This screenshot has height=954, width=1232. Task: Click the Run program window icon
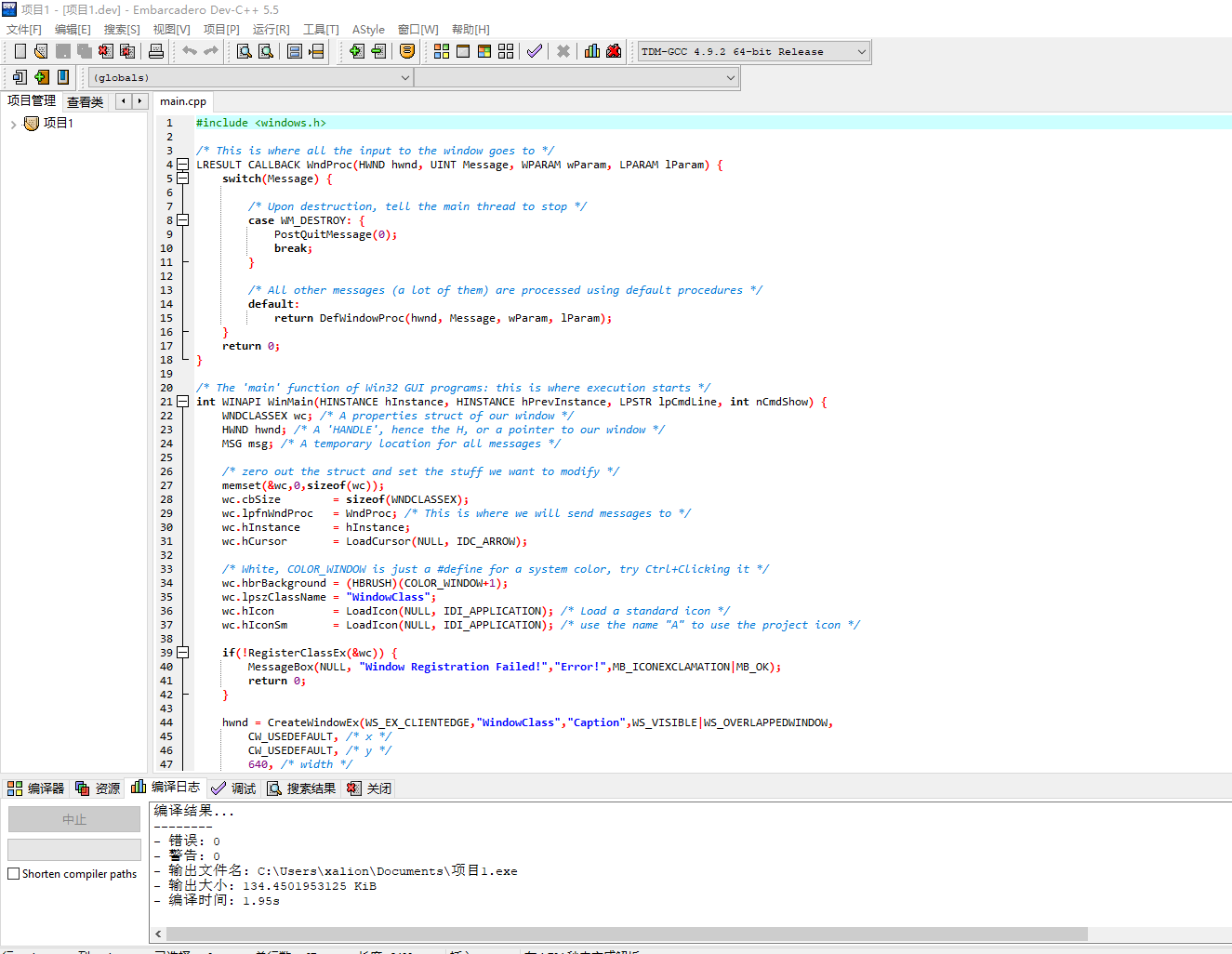click(463, 51)
